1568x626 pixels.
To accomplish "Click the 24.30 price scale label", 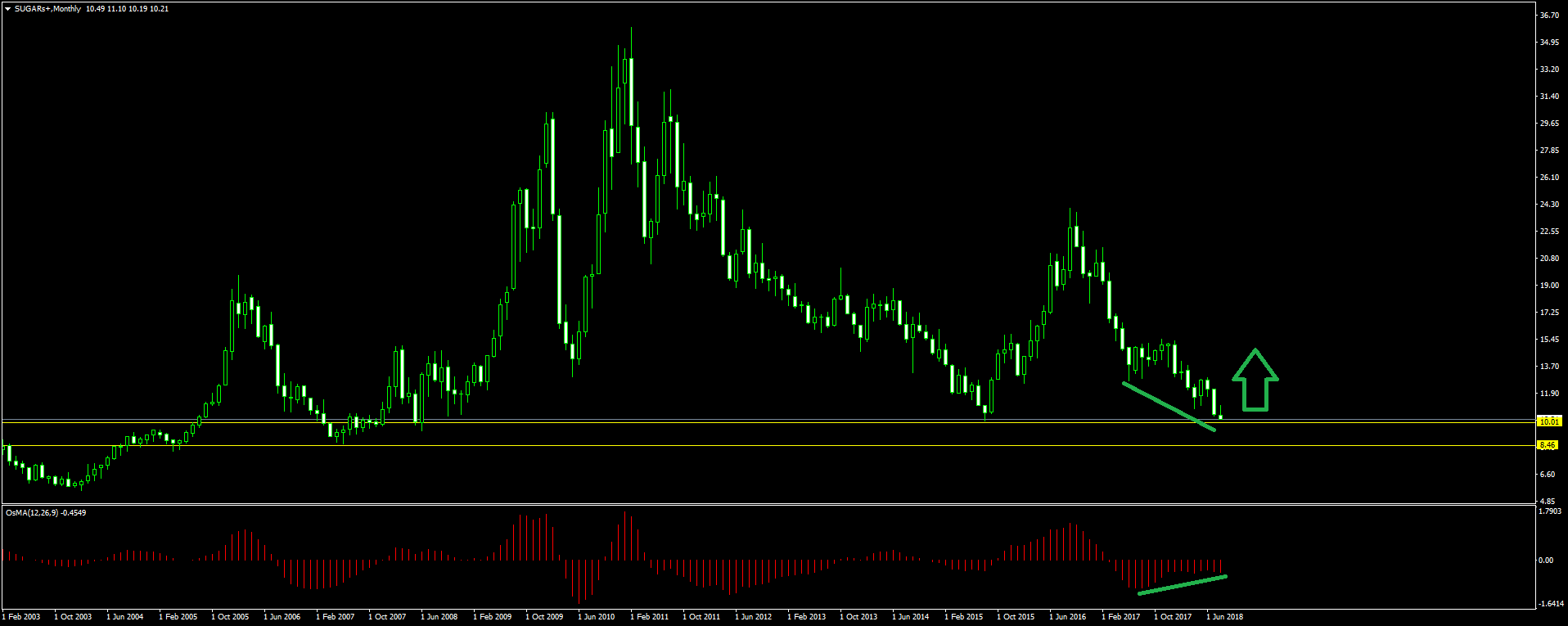I will point(1549,205).
